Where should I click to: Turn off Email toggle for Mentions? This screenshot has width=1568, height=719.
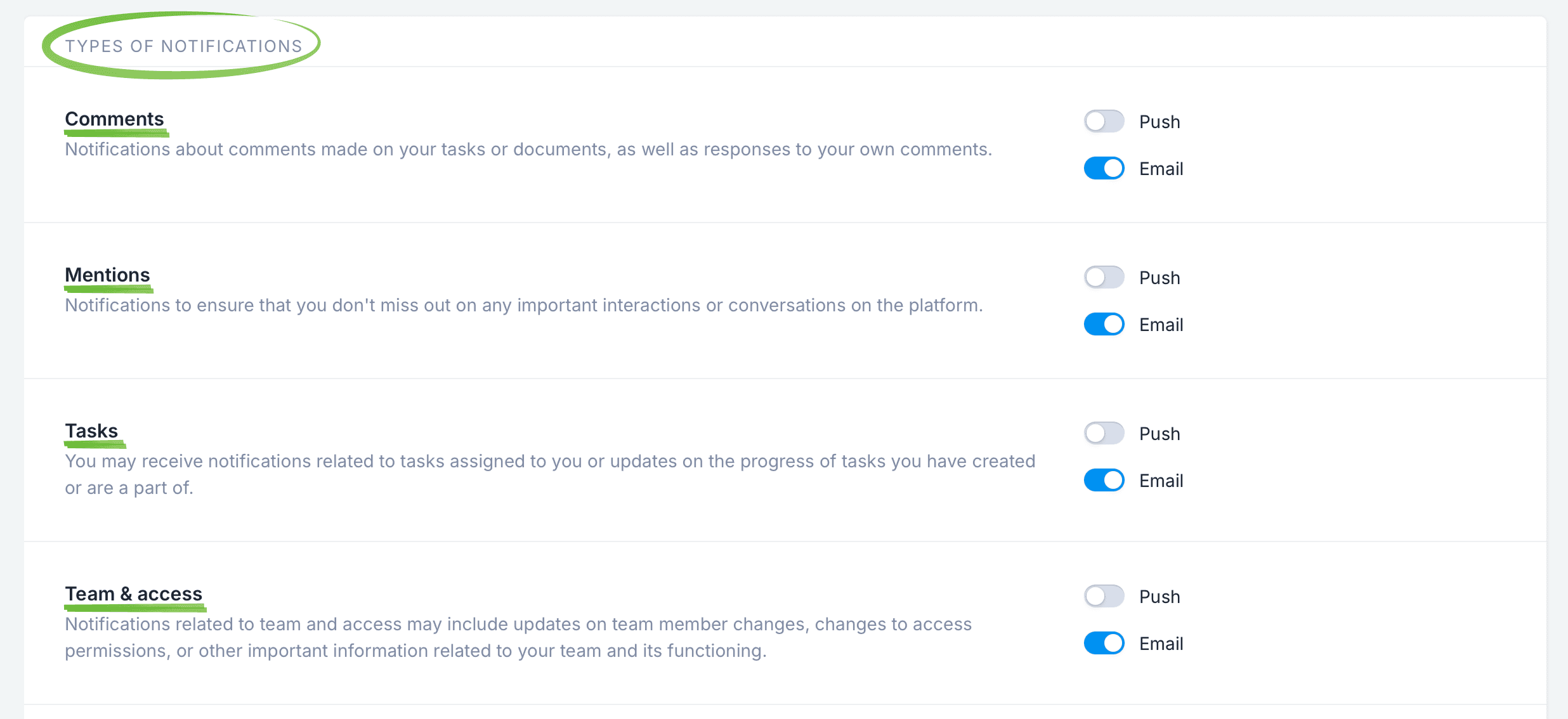pos(1104,324)
